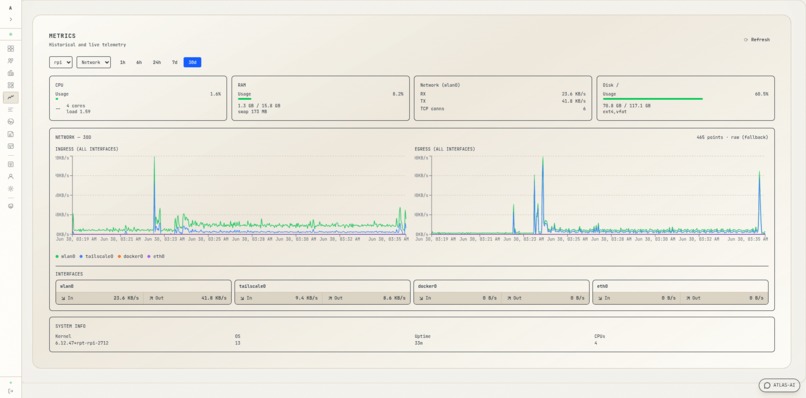Click the eth0 interface card title

(602, 286)
